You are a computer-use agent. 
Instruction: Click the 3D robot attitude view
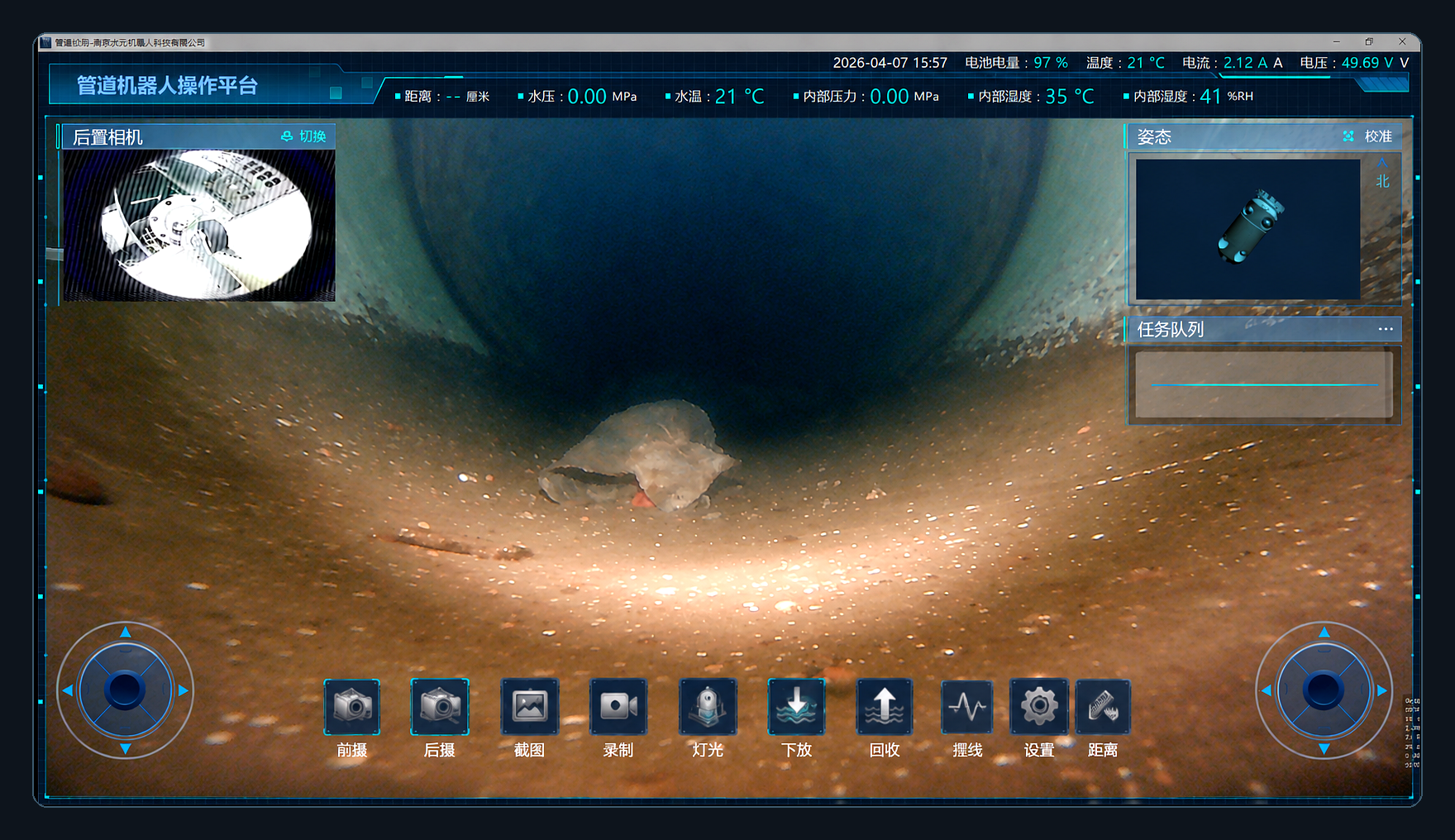1247,229
